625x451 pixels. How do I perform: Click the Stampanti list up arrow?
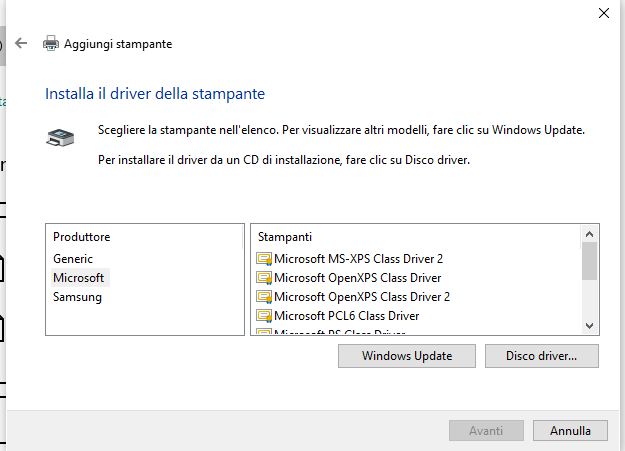(x=590, y=234)
